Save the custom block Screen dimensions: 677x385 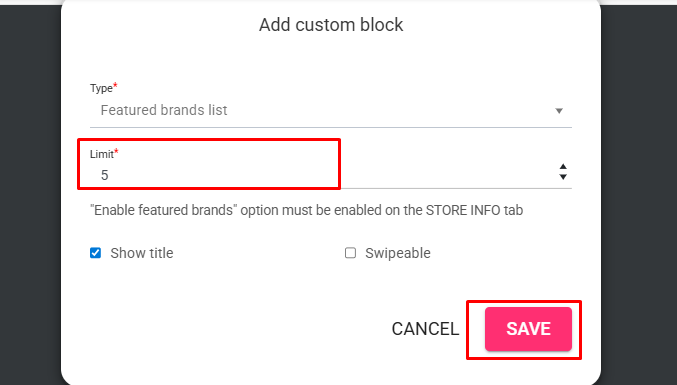(528, 329)
